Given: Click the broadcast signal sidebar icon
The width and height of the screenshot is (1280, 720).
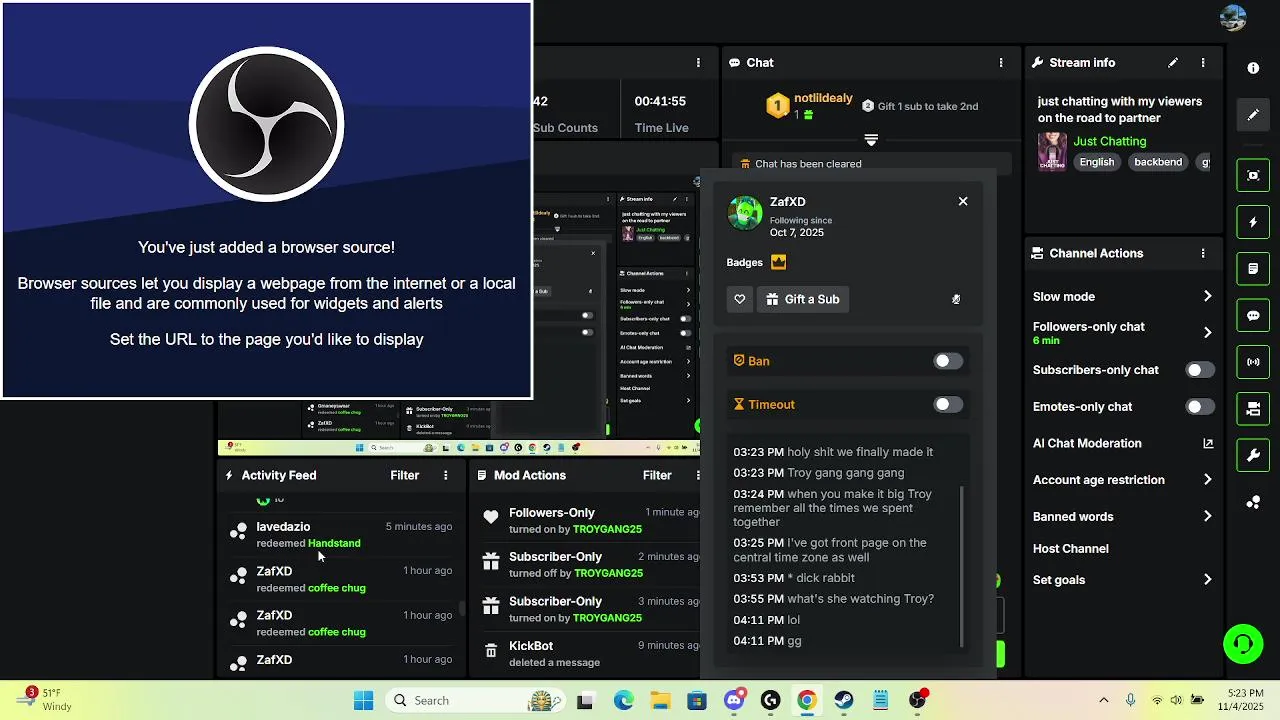Looking at the screenshot, I should [x=1253, y=362].
